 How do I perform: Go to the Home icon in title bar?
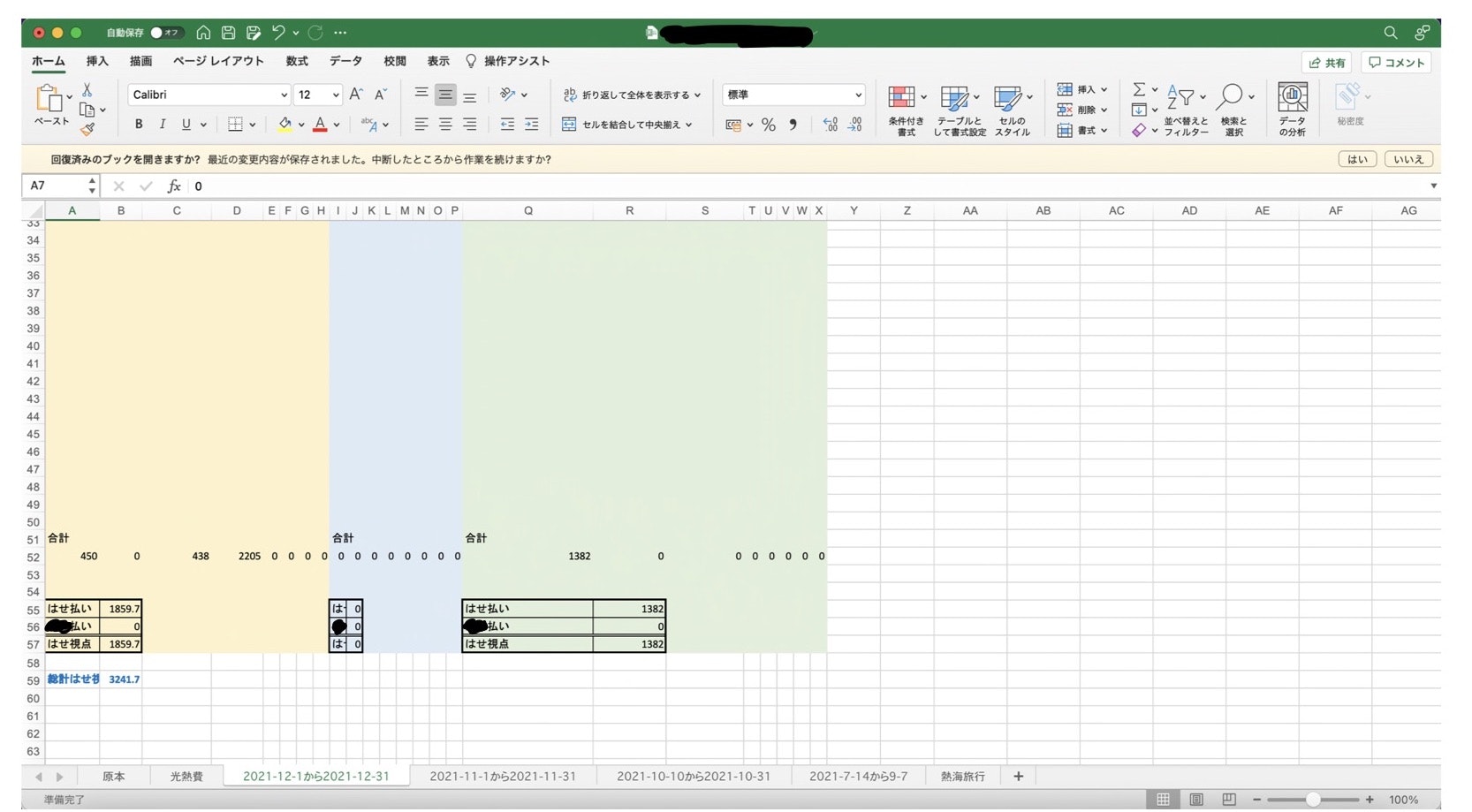(203, 33)
